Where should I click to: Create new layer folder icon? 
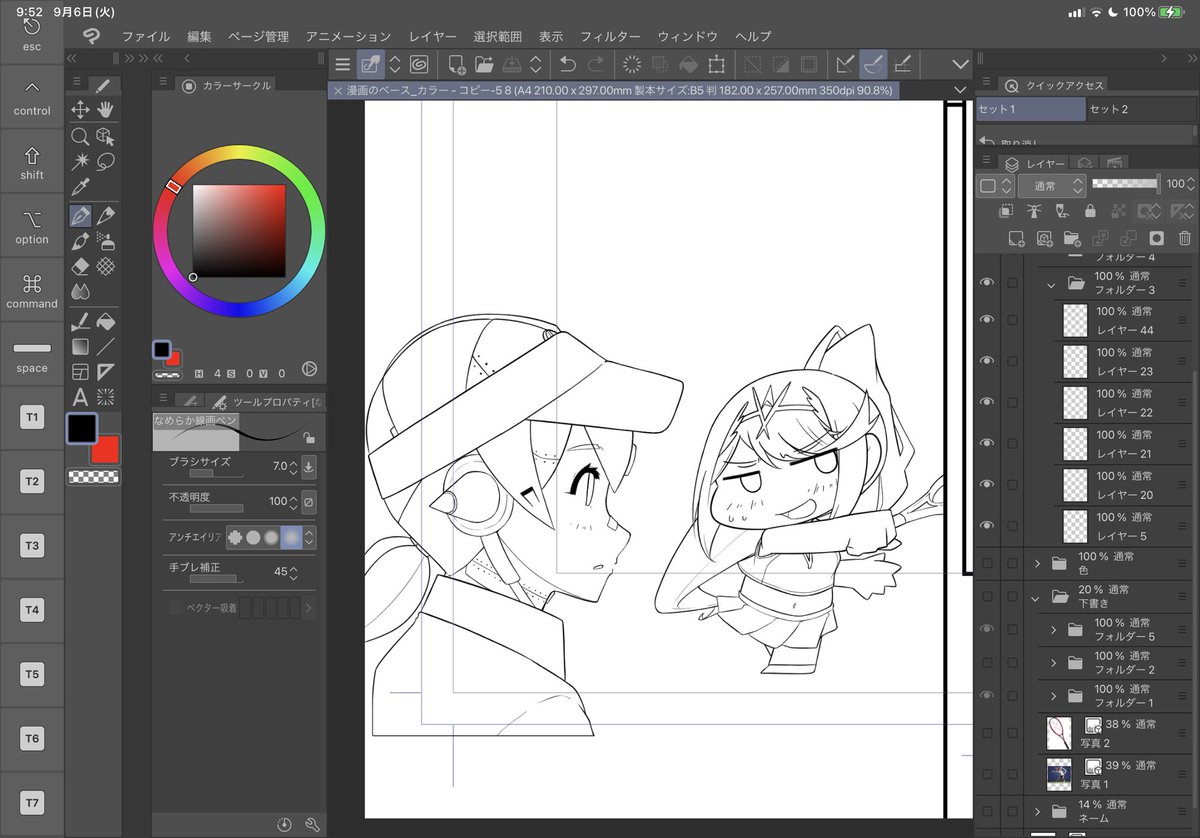pyautogui.click(x=1072, y=238)
